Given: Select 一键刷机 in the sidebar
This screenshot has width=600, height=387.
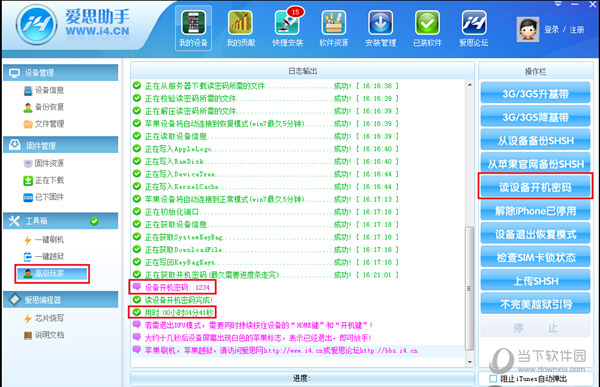Looking at the screenshot, I should pyautogui.click(x=44, y=240).
